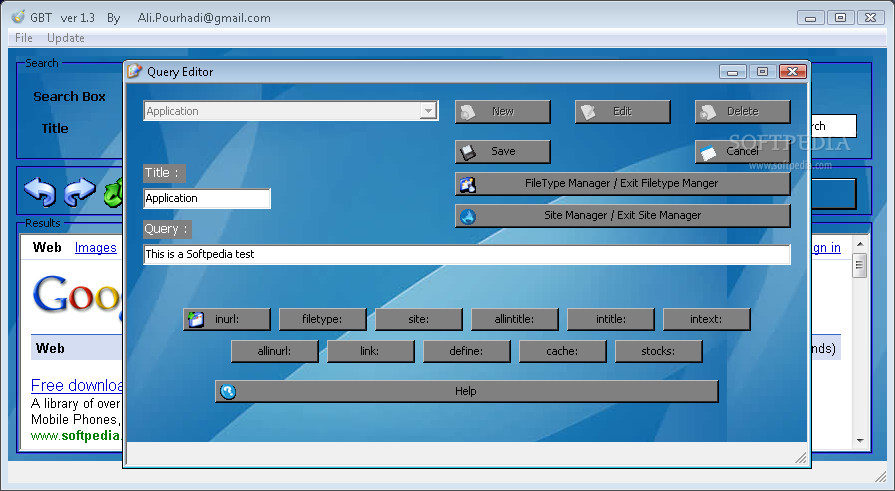Click the Edit query button
The height and width of the screenshot is (491, 895).
tap(623, 111)
